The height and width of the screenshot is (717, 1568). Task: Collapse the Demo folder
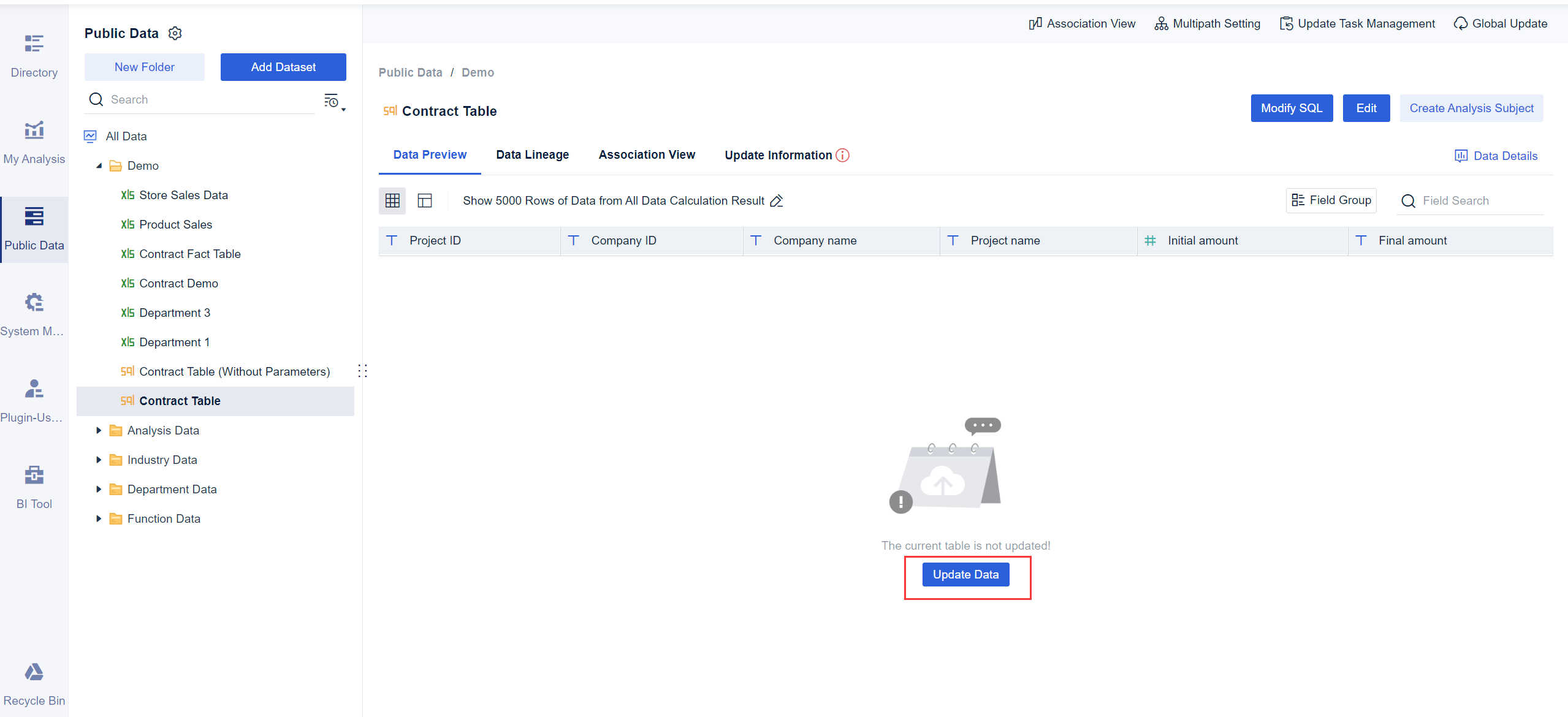(100, 165)
